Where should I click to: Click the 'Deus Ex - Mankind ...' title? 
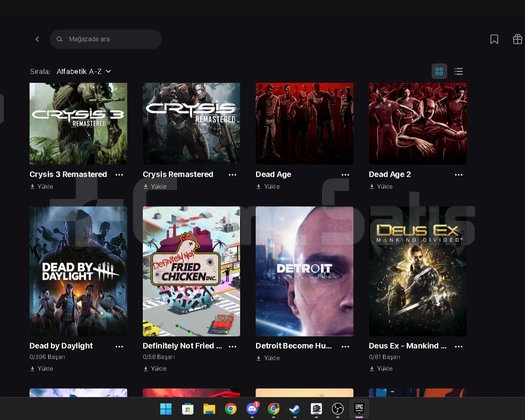[x=407, y=346]
